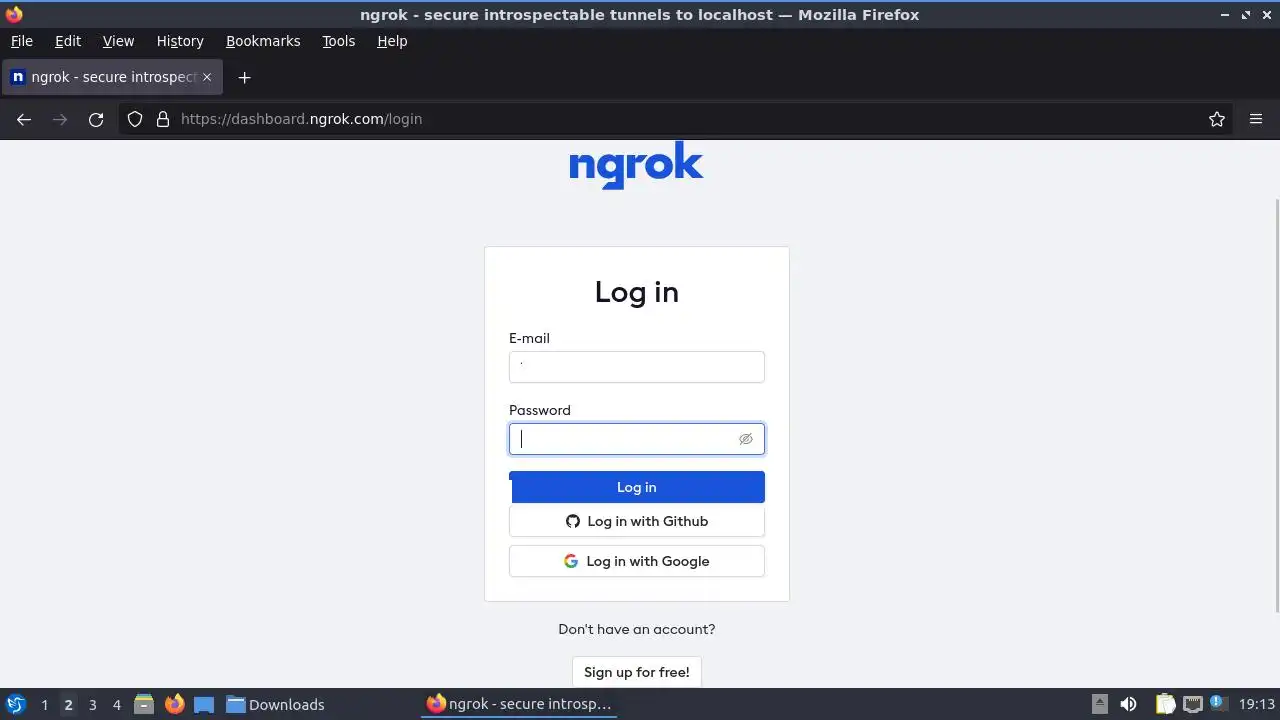
Task: Open the taskbar start menu icon
Action: [15, 704]
